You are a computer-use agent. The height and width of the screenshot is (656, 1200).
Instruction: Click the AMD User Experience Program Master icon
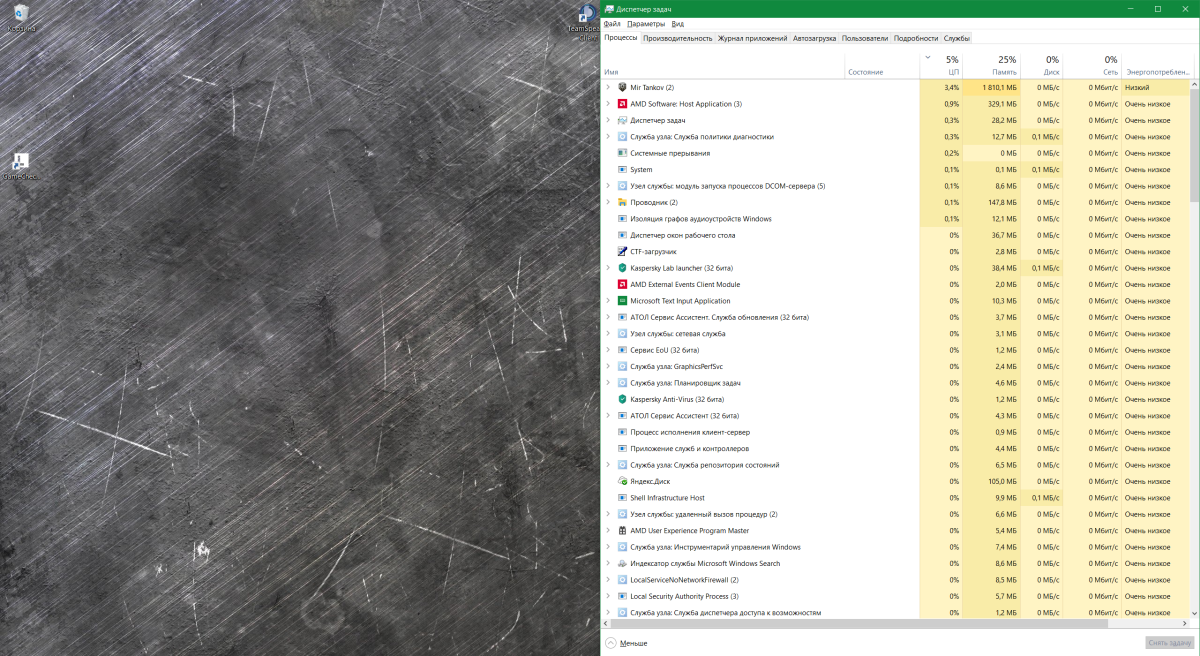622,531
